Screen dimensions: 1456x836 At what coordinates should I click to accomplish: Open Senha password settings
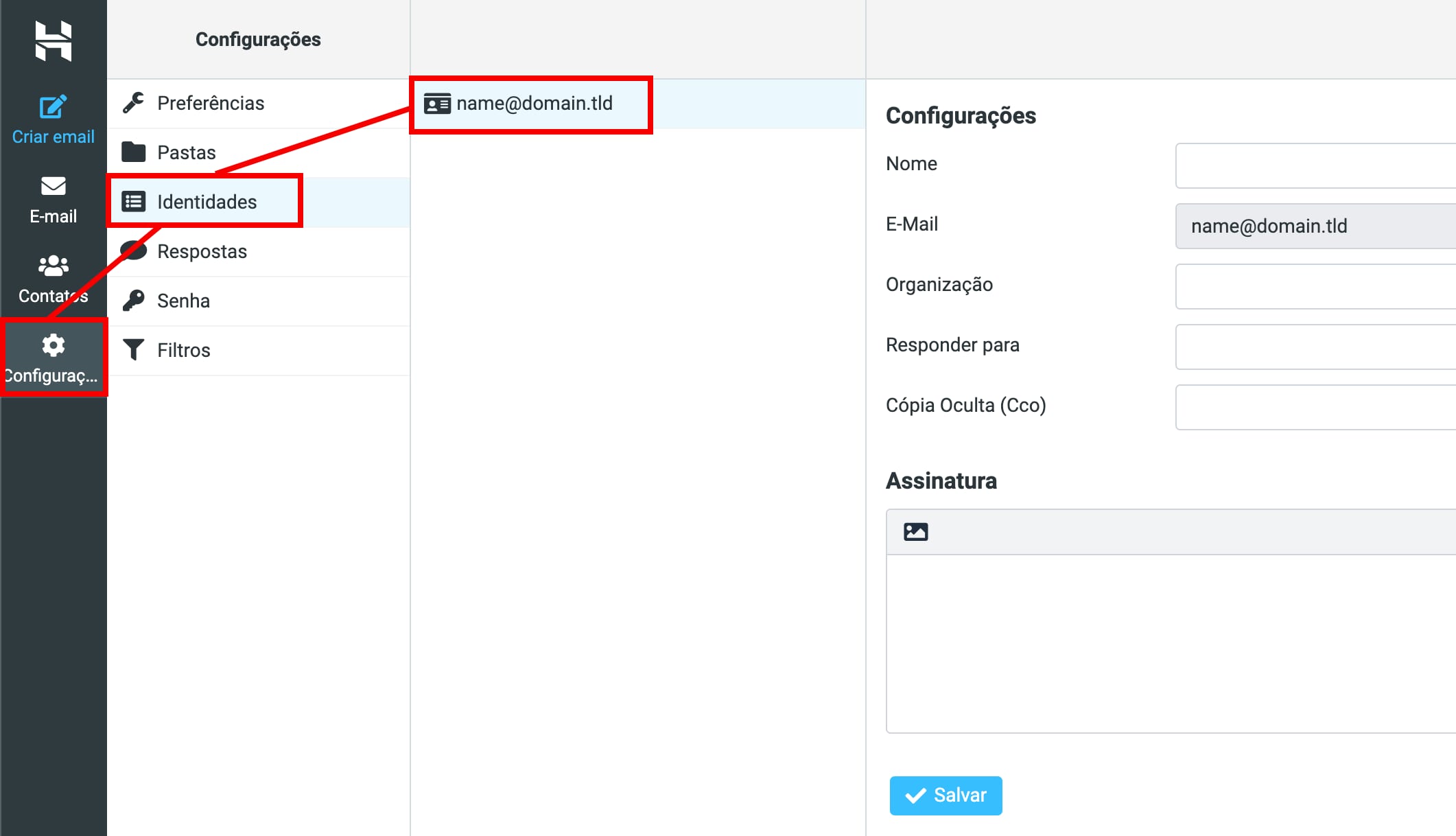pos(183,301)
